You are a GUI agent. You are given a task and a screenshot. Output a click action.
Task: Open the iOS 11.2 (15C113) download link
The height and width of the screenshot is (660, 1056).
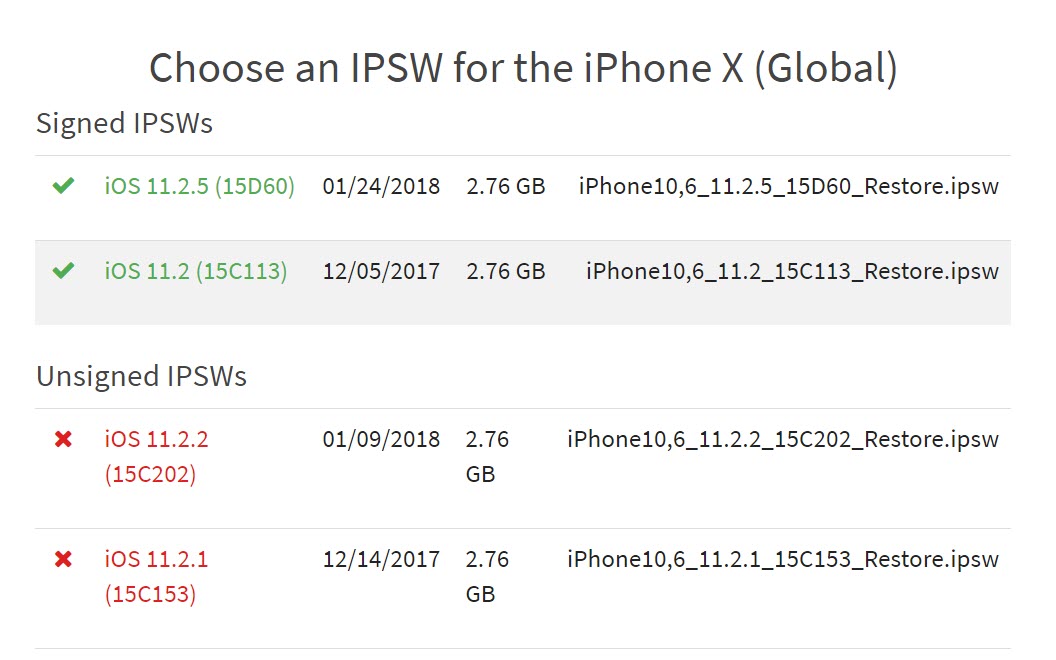(x=196, y=271)
